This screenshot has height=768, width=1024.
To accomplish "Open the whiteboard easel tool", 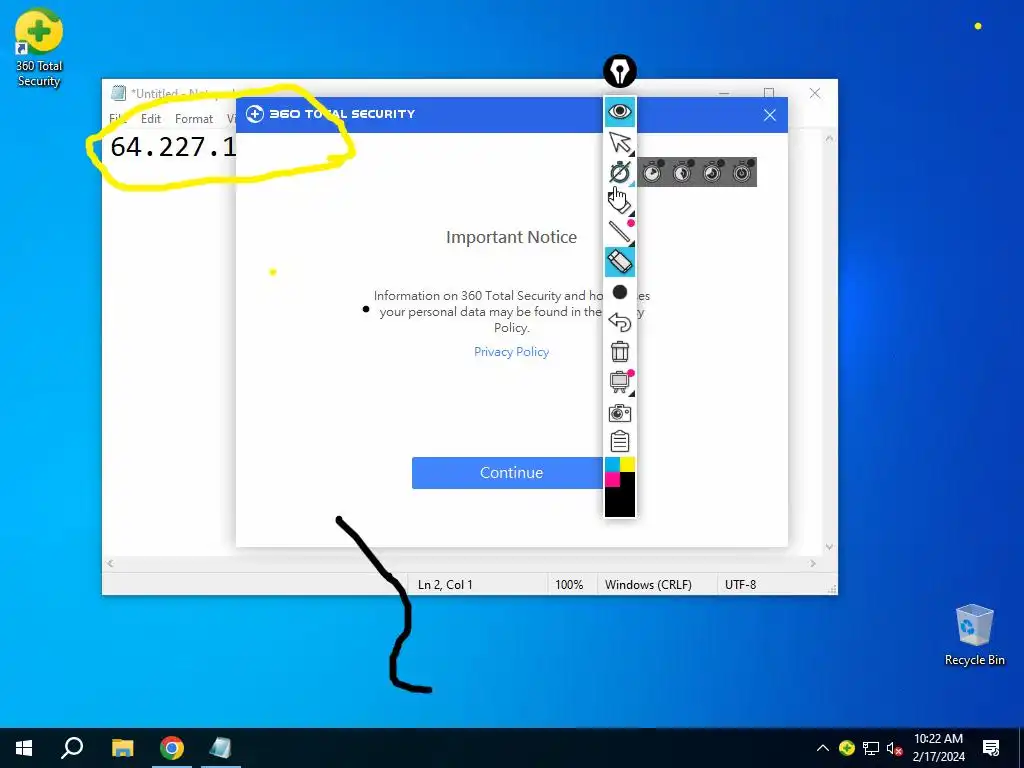I will tap(620, 382).
